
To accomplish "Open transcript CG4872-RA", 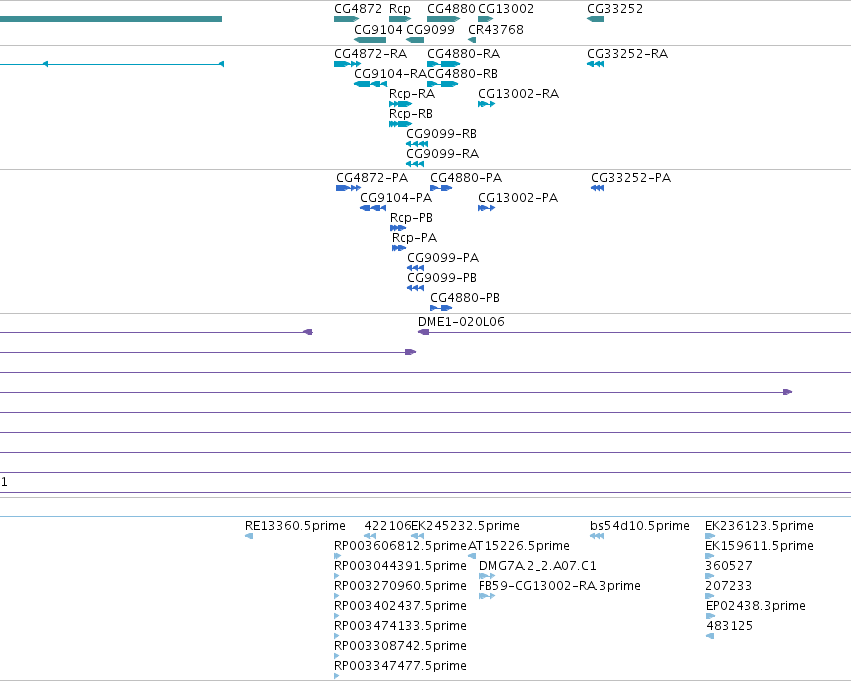I will tap(371, 54).
